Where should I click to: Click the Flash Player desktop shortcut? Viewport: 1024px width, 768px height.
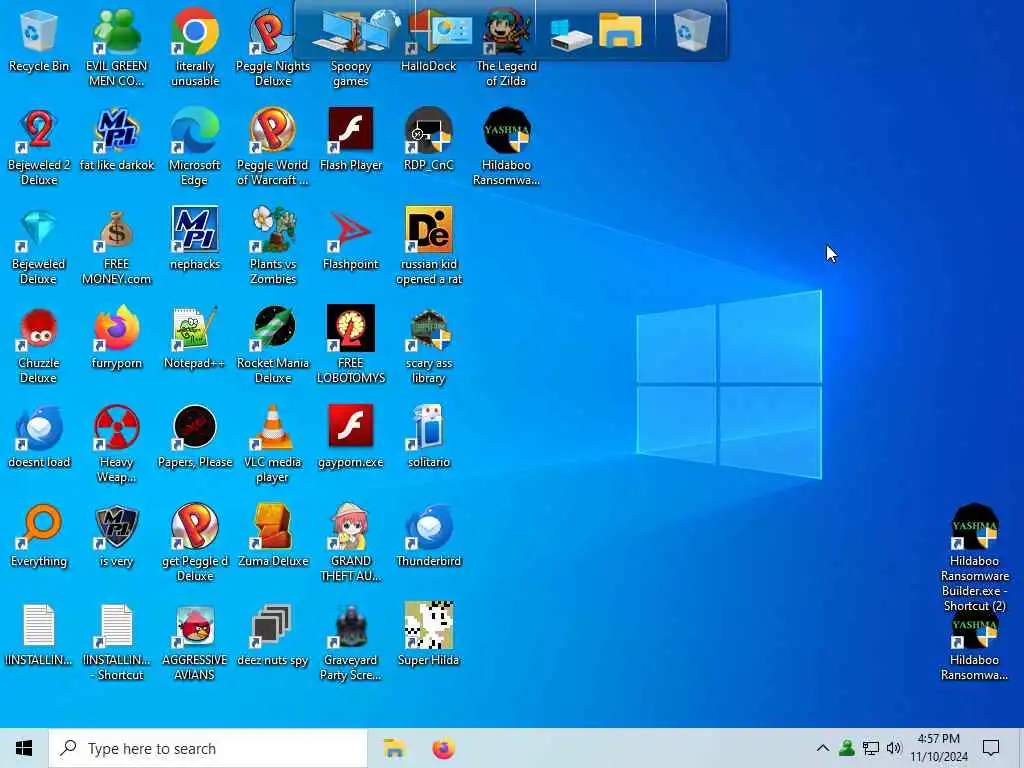coord(351,140)
